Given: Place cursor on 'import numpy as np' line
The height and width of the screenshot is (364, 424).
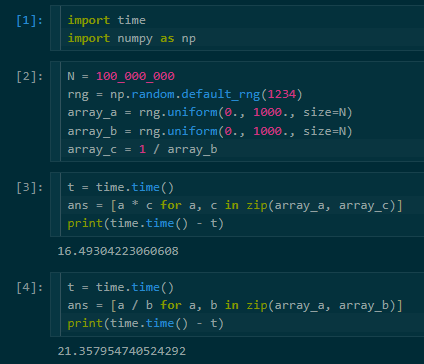Looking at the screenshot, I should (x=132, y=39).
